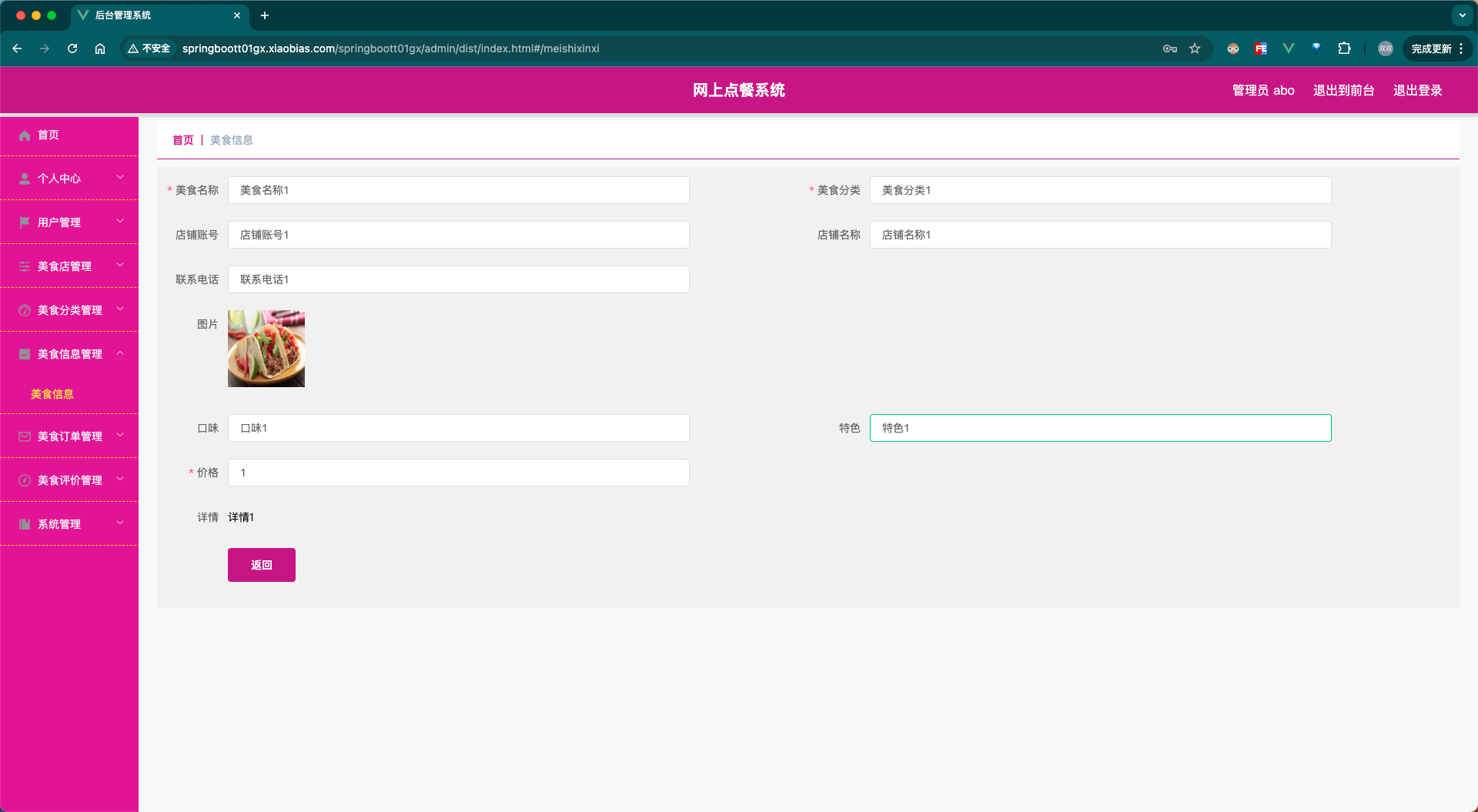The image size is (1478, 812).
Task: Close the 后台管理系统 browser tab
Action: pos(237,15)
